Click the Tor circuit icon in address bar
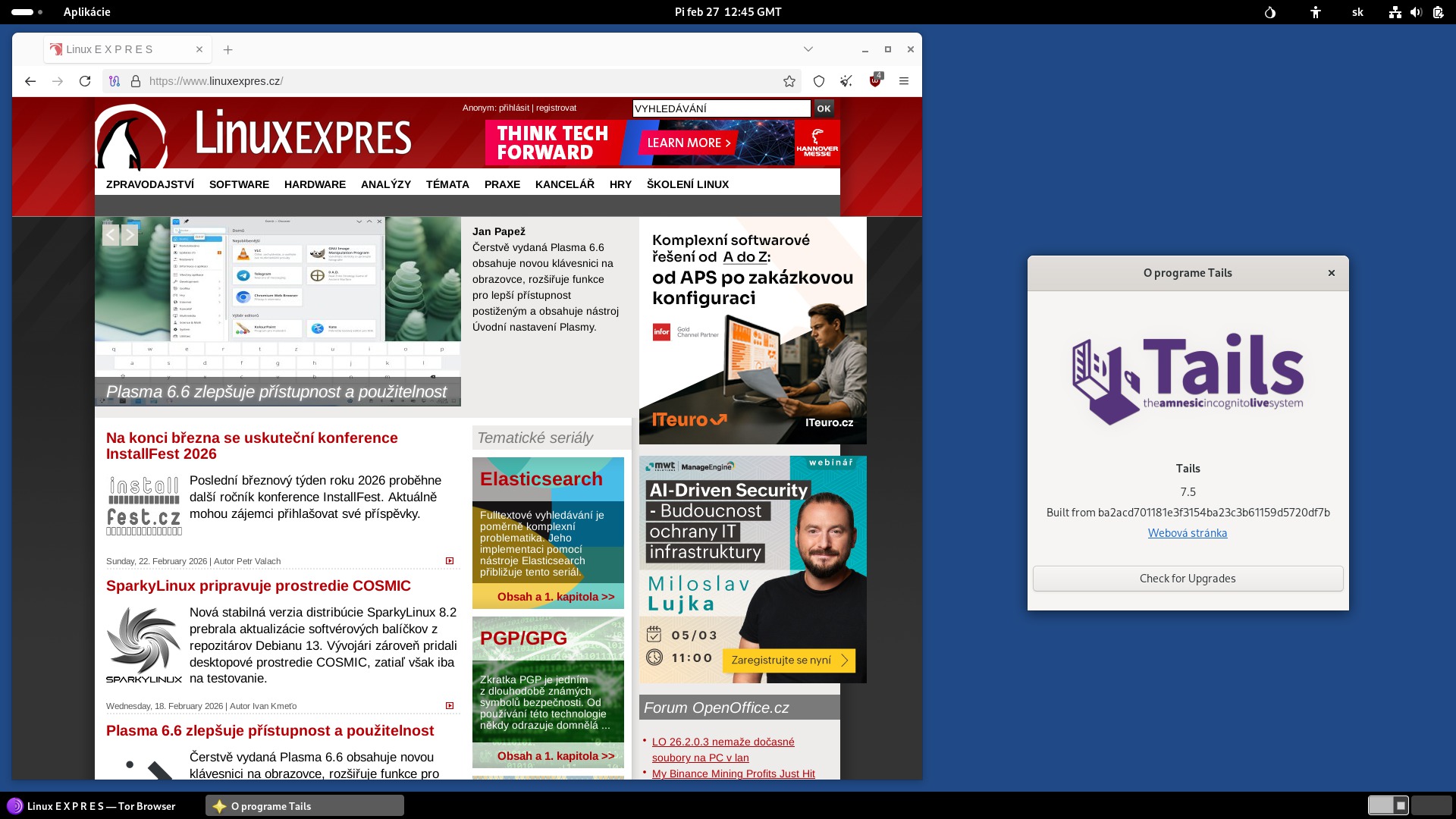The image size is (1456, 819). (x=115, y=81)
